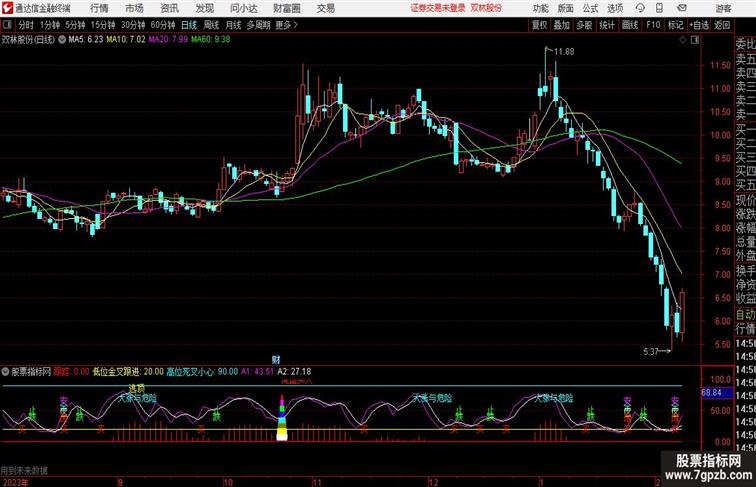Switch to the 15分钟 period
The image size is (756, 487).
click(103, 25)
